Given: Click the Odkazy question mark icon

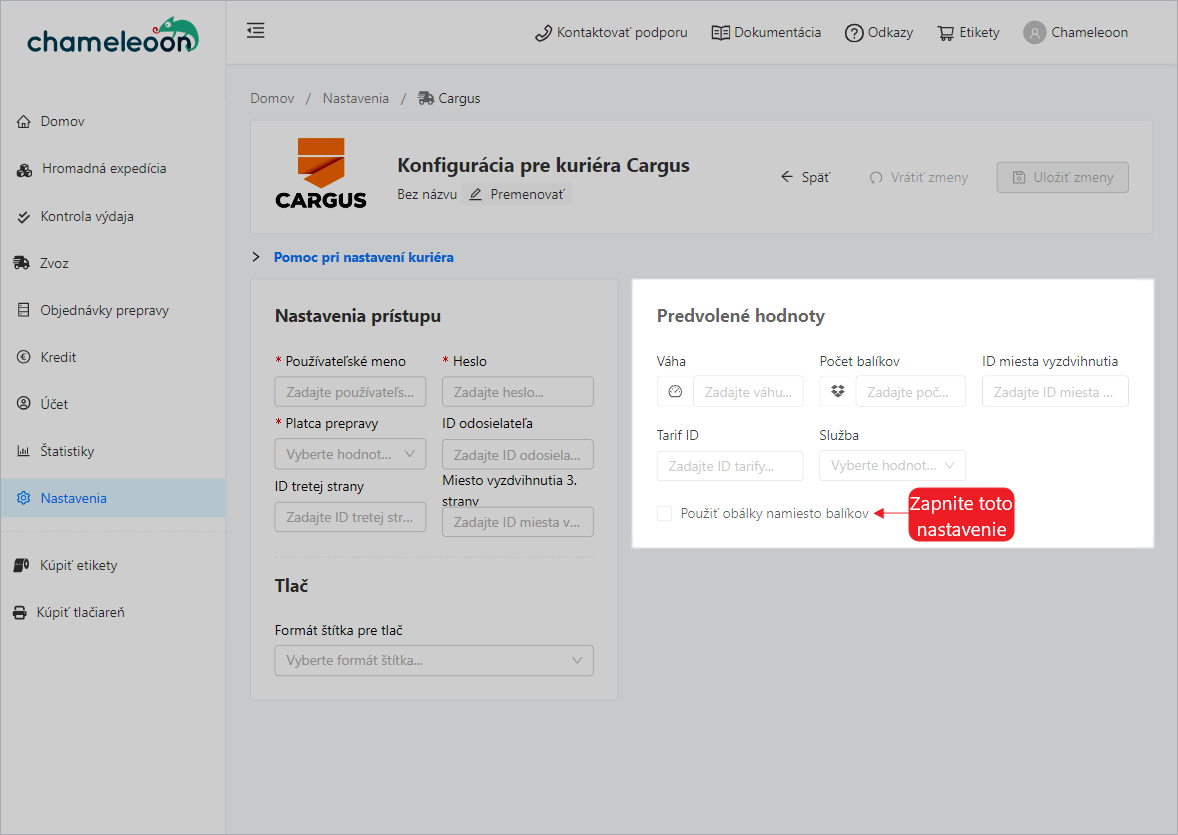Looking at the screenshot, I should pyautogui.click(x=853, y=33).
